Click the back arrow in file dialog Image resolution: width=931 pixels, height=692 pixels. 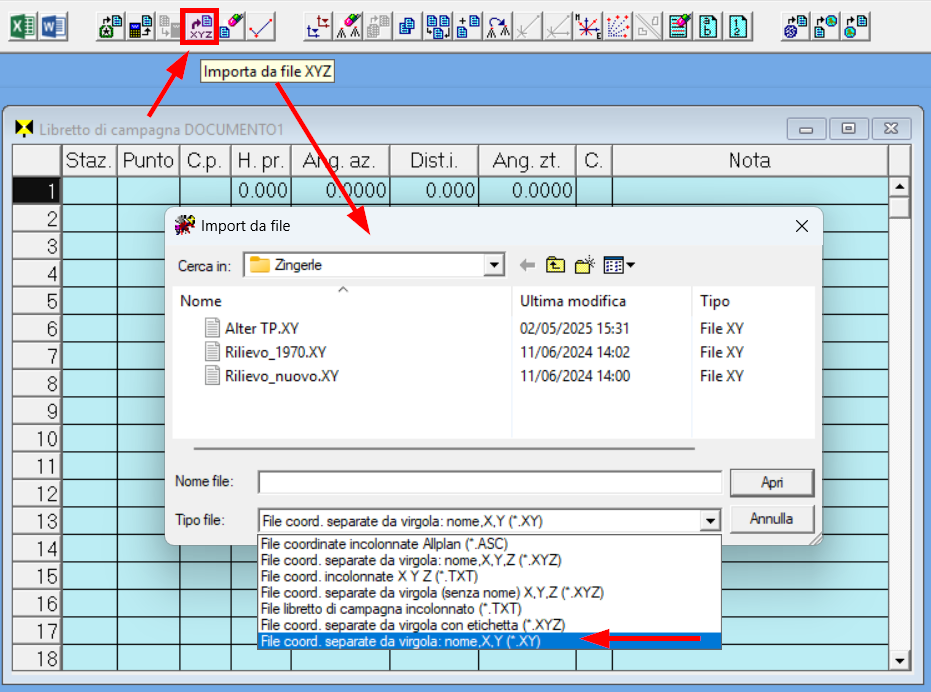pos(527,265)
